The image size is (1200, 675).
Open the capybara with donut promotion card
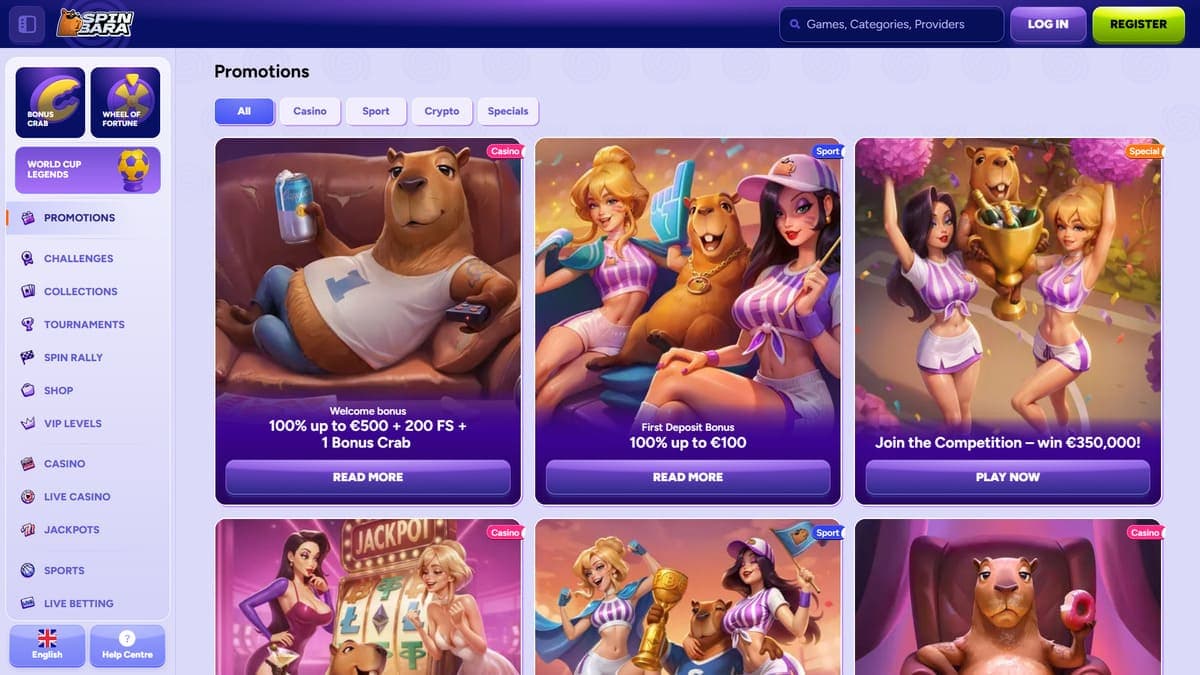click(1008, 597)
